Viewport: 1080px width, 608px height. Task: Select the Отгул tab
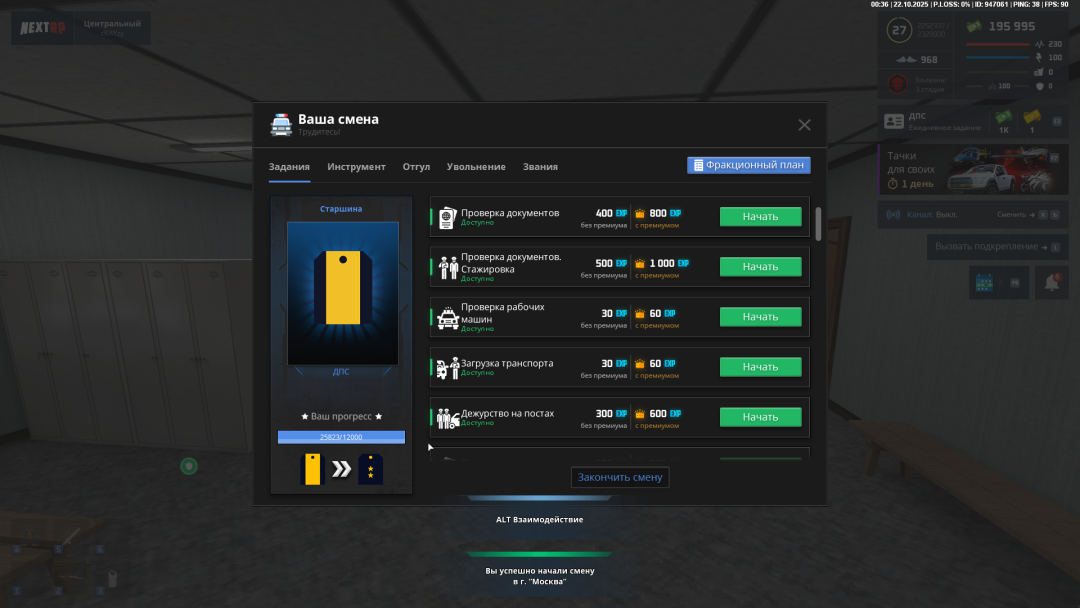click(x=416, y=167)
